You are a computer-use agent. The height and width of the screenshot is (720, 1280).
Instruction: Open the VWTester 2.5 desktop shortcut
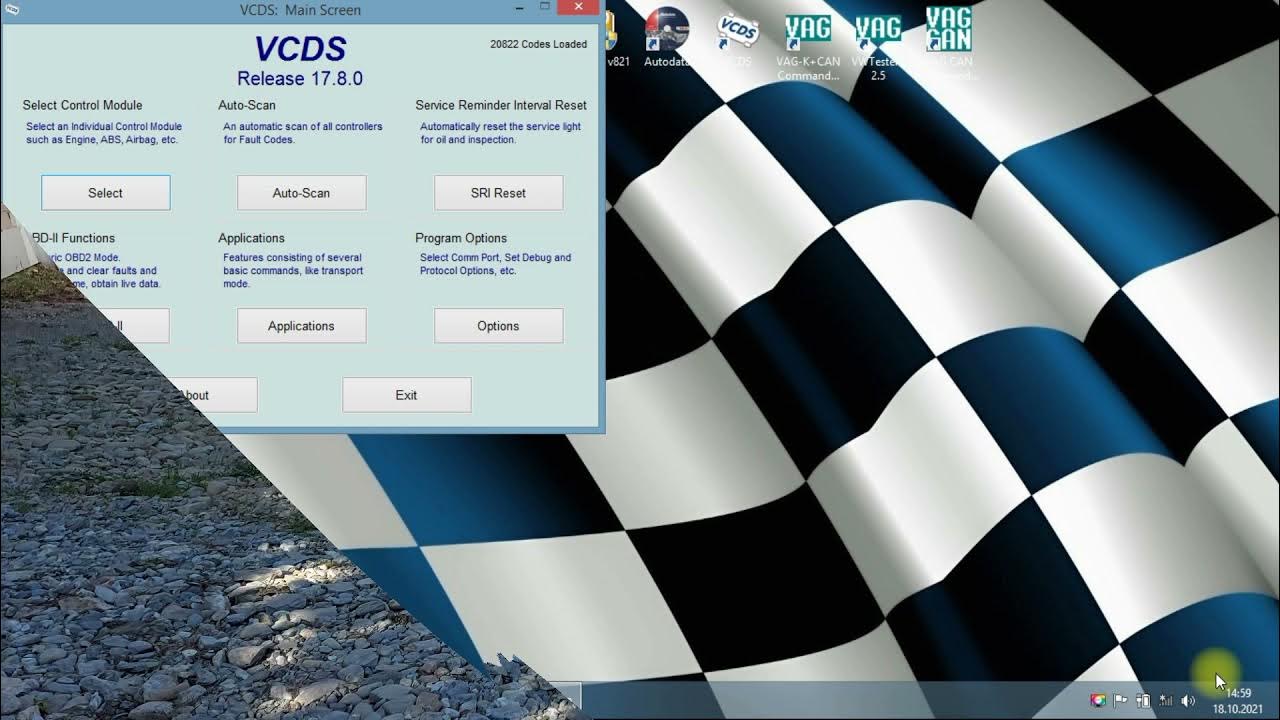pos(877,45)
